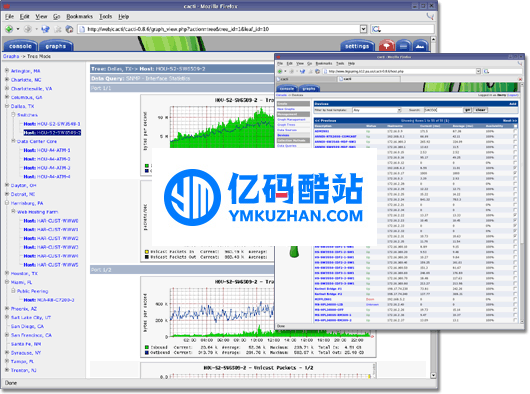Open the red Tree View mode icon
This screenshot has width=530, height=394.
click(x=387, y=46)
